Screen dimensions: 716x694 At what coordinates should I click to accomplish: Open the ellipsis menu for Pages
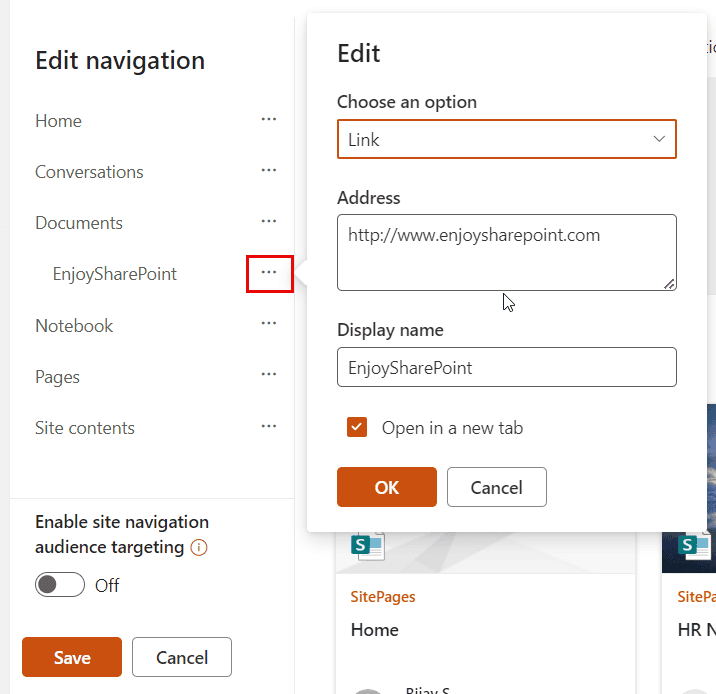tap(268, 375)
